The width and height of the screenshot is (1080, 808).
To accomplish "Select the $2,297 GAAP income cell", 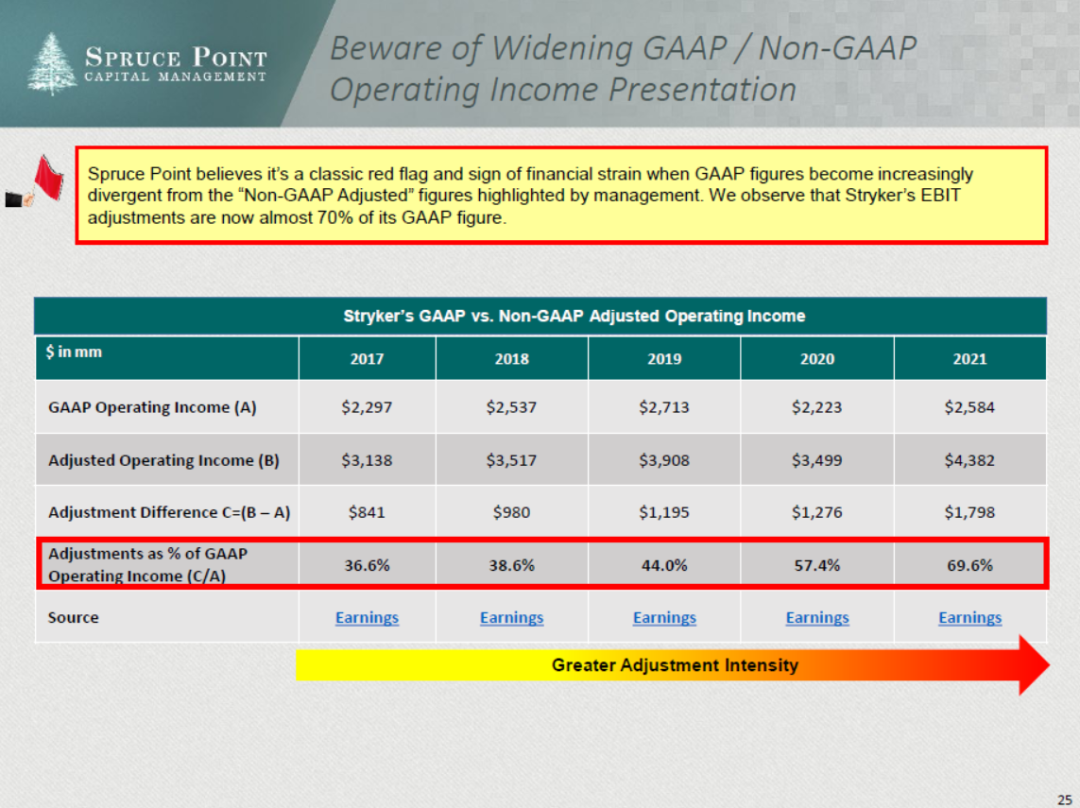I will click(x=367, y=407).
